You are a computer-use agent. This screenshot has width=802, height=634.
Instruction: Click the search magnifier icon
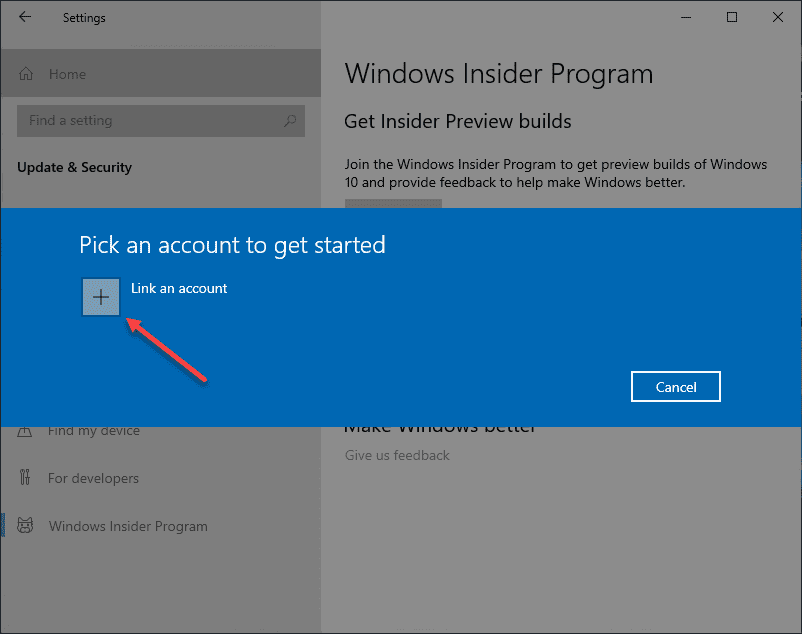click(290, 121)
